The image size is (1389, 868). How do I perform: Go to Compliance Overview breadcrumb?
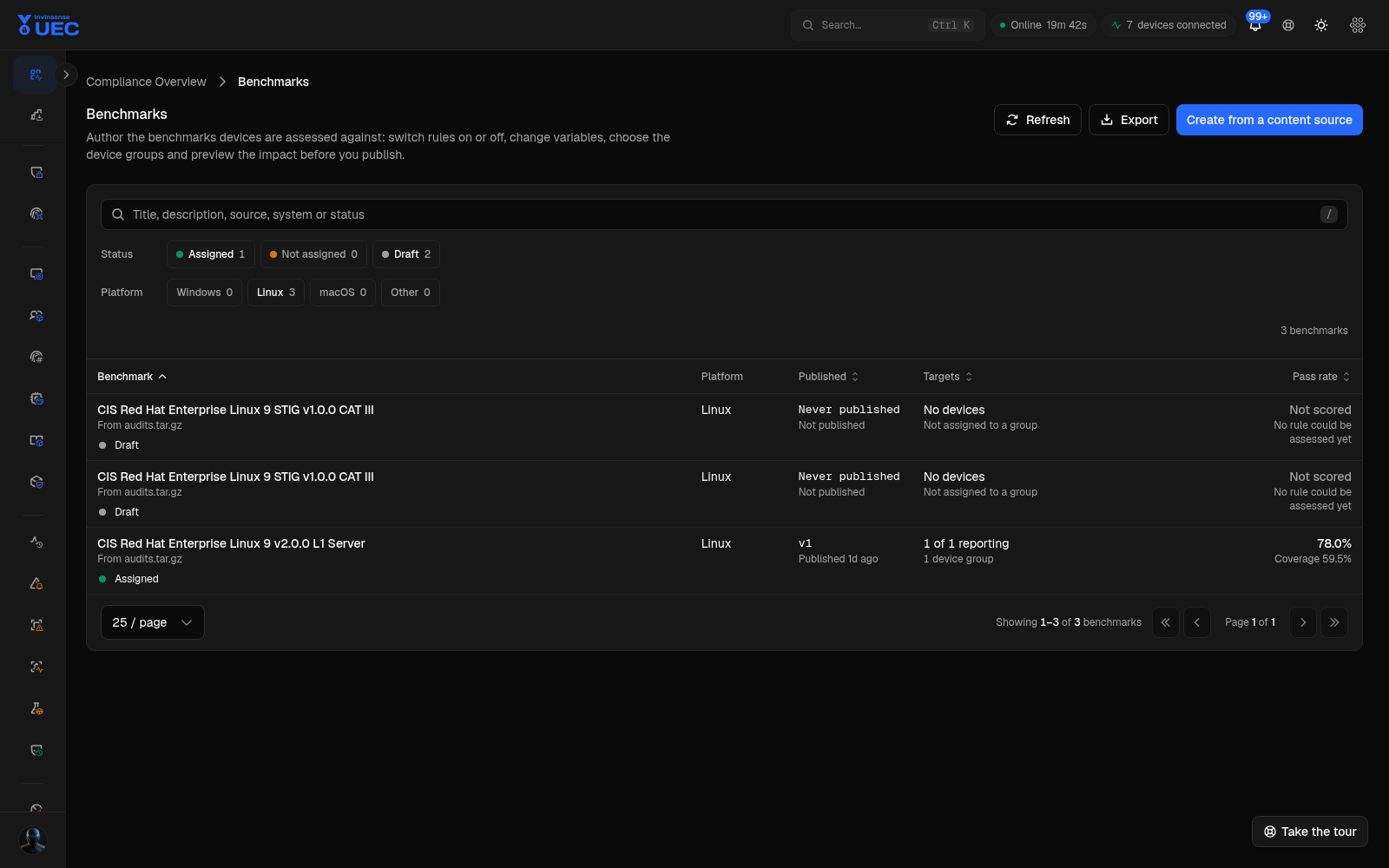[x=146, y=82]
